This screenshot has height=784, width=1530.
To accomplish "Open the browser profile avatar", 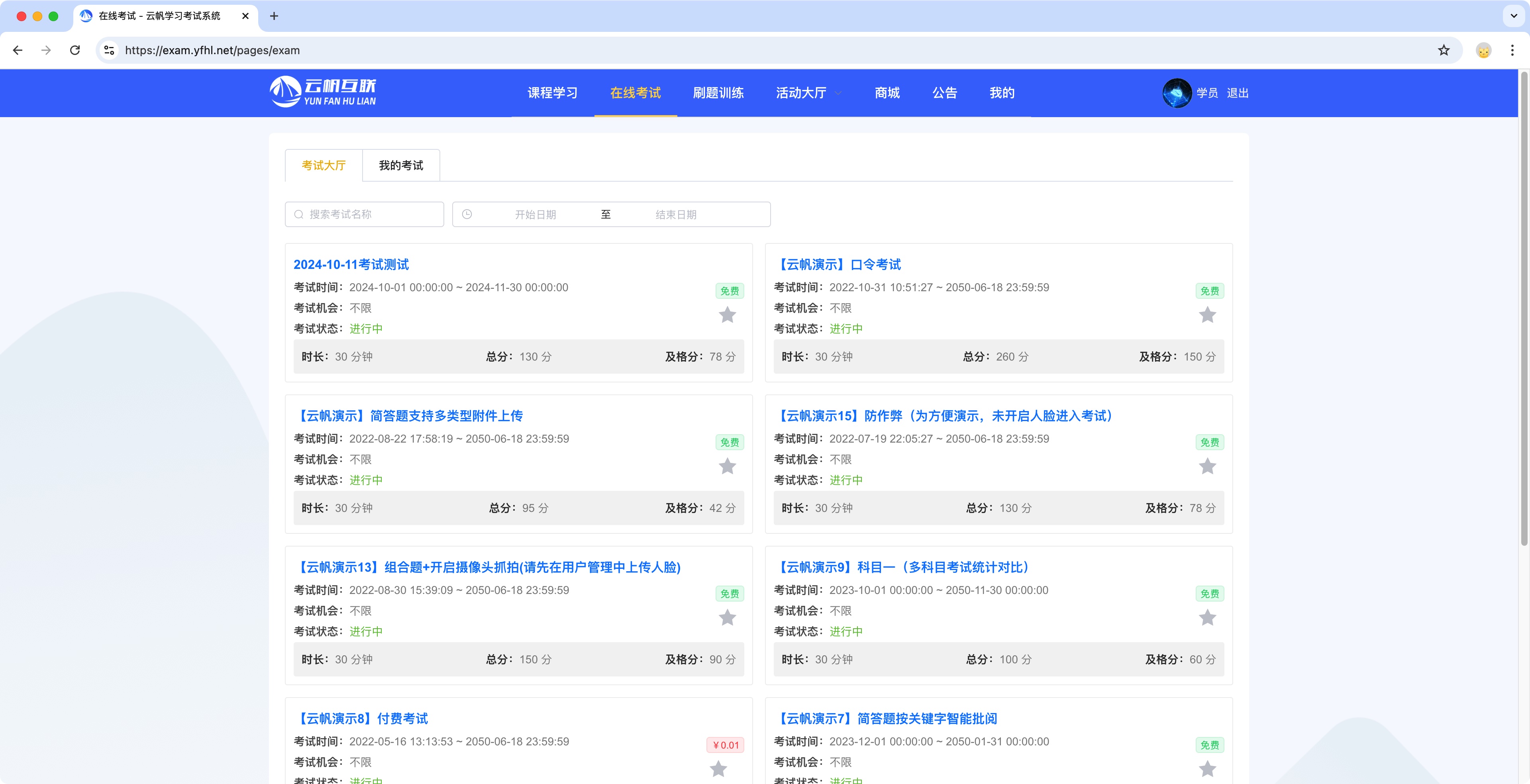I will 1483,51.
